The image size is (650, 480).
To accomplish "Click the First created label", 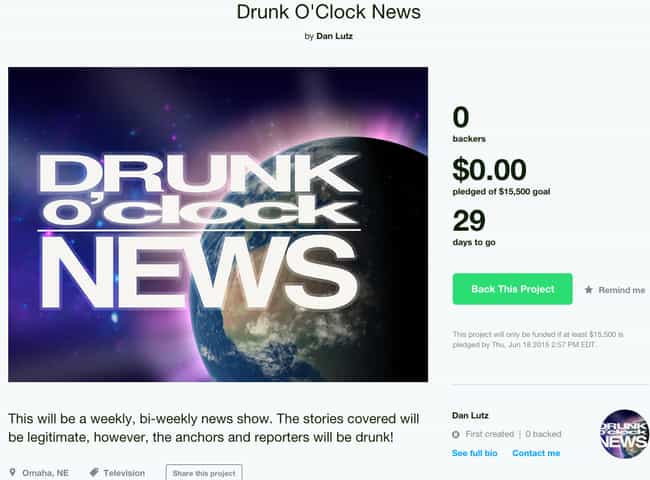I will click(x=490, y=434).
